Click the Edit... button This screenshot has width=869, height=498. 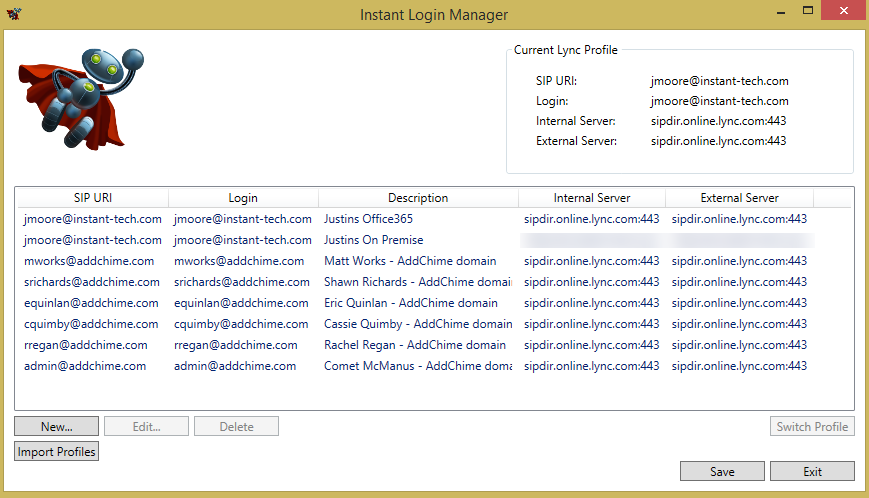click(146, 427)
